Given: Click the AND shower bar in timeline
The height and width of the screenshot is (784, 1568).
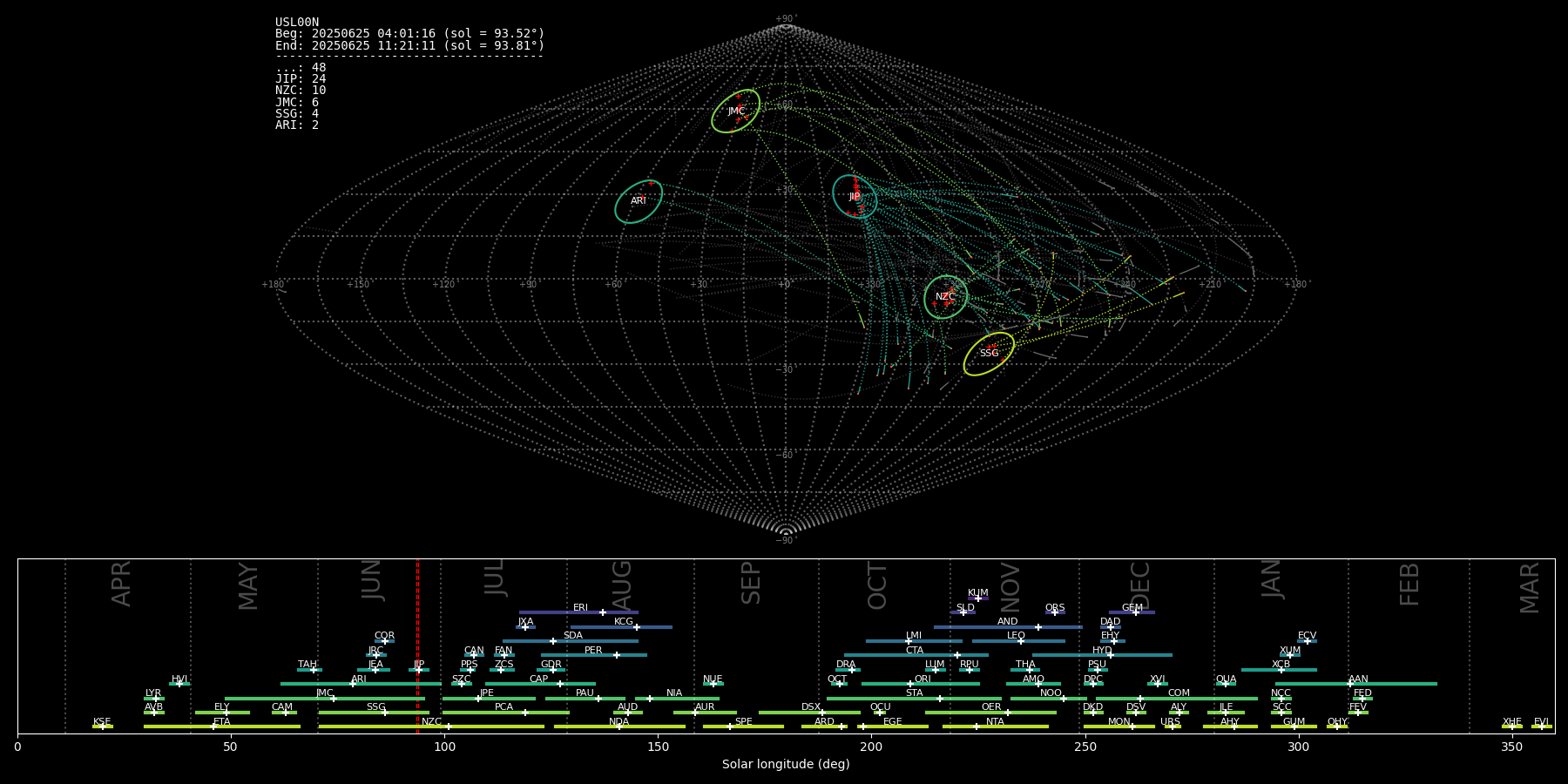Looking at the screenshot, I should pos(1008,627).
